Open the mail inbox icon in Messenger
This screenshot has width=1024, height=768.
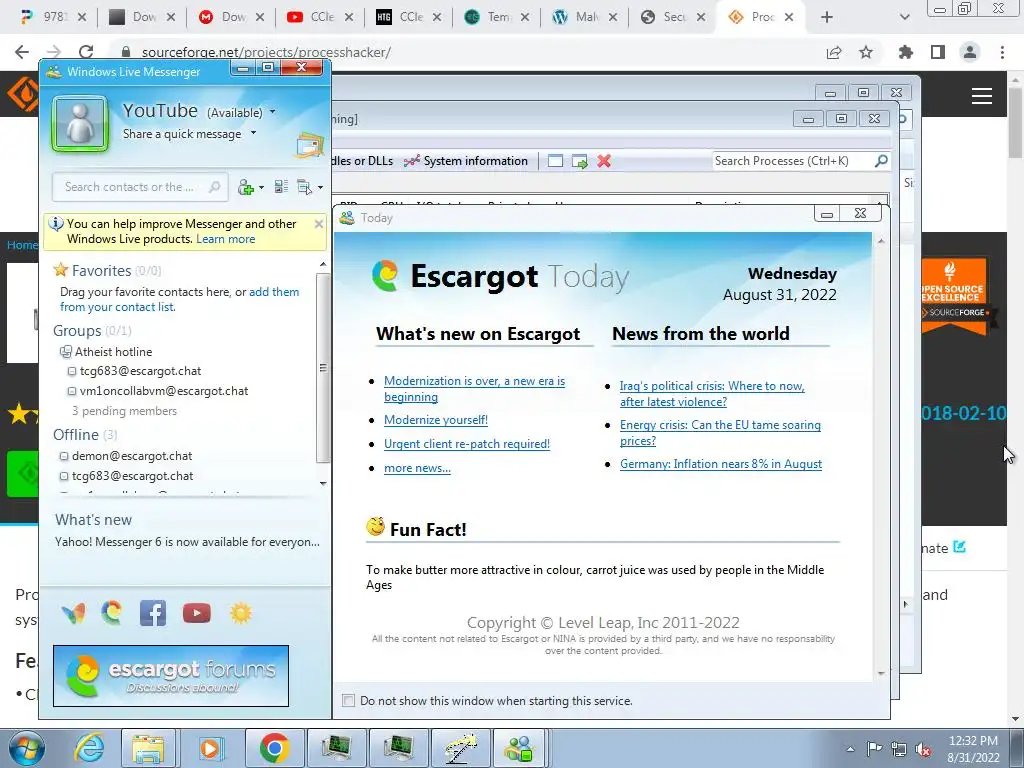coord(310,145)
